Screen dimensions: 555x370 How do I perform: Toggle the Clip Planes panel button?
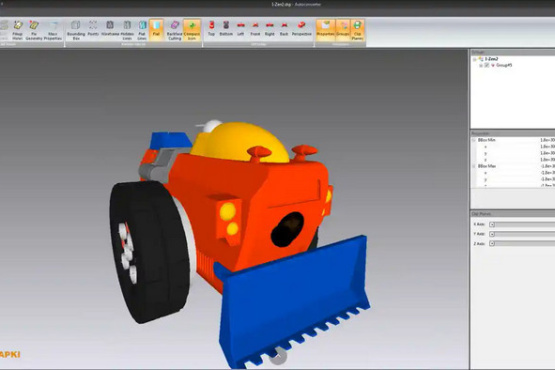coord(357,30)
